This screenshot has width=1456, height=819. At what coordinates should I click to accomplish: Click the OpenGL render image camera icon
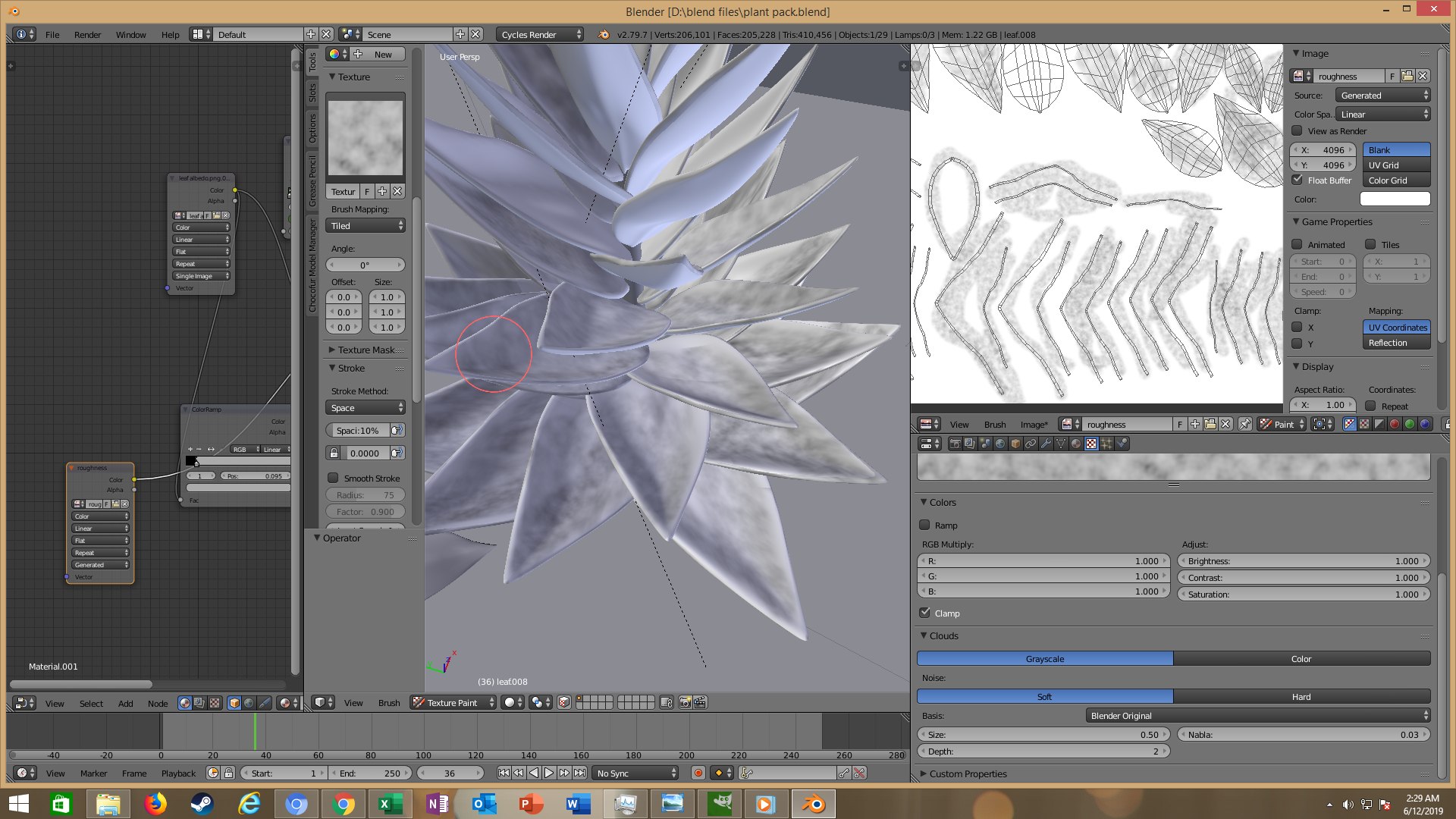[x=684, y=702]
